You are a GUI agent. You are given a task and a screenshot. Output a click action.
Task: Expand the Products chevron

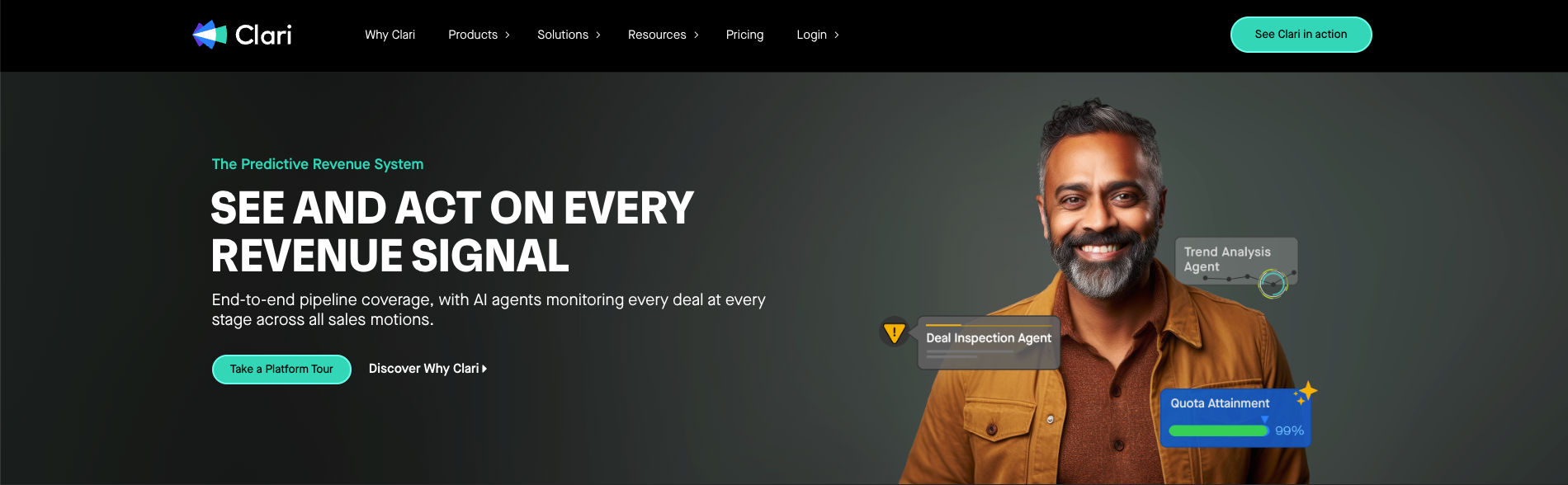coord(508,35)
